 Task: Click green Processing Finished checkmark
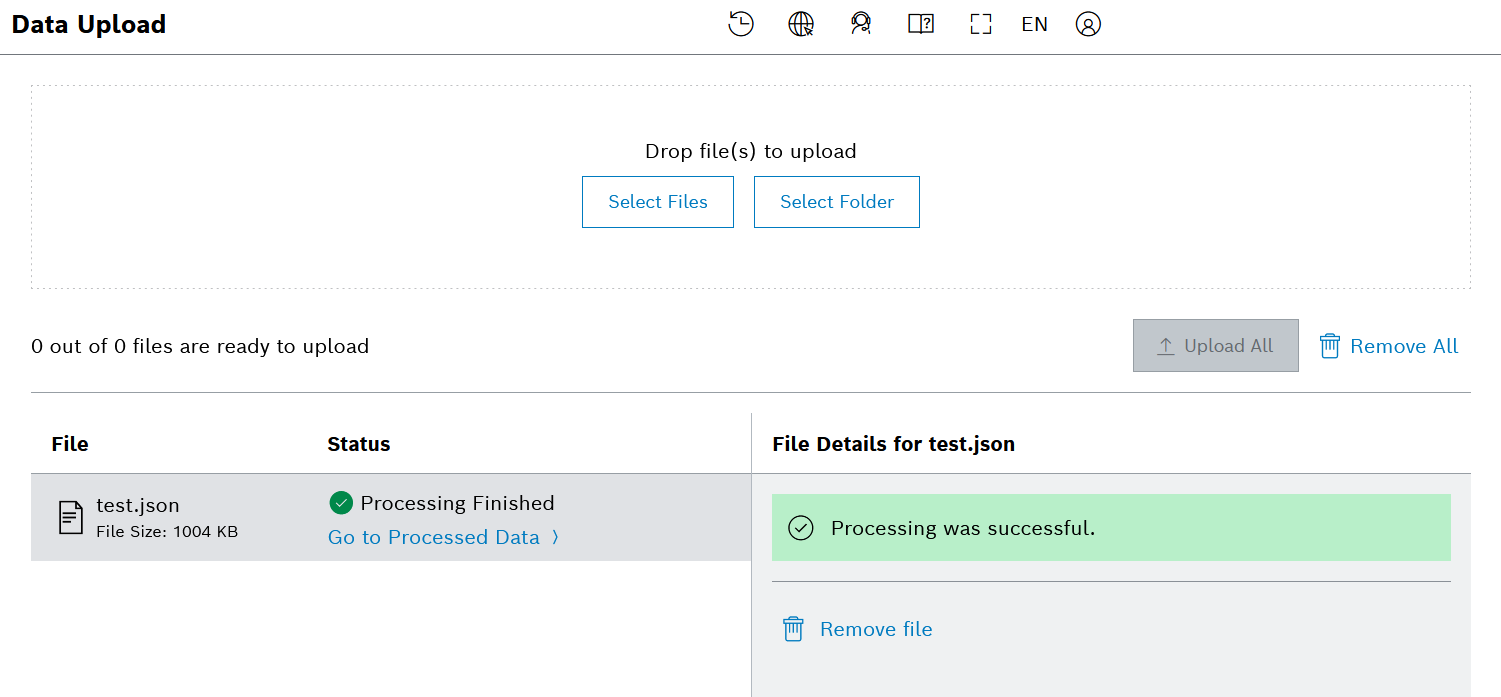click(x=341, y=503)
